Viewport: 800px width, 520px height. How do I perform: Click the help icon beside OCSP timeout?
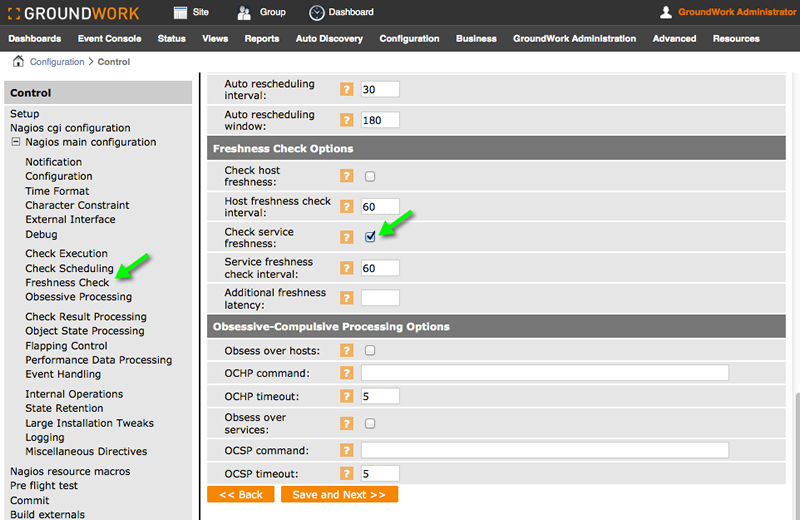tap(346, 474)
